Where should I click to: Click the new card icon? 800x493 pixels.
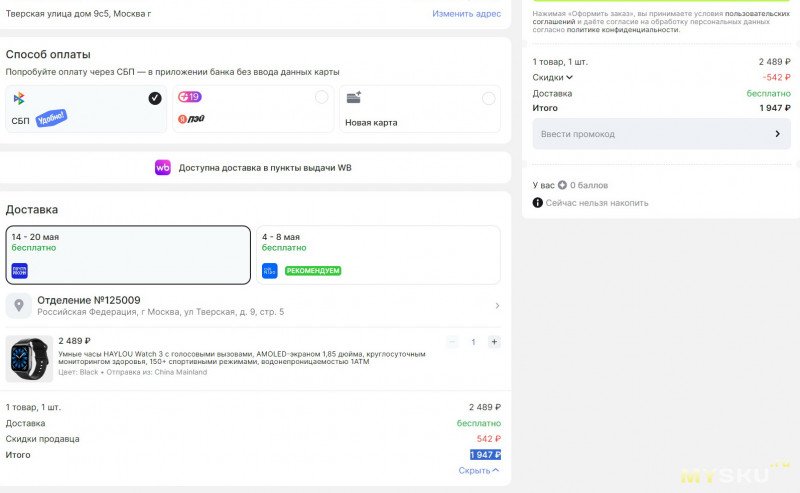(354, 98)
